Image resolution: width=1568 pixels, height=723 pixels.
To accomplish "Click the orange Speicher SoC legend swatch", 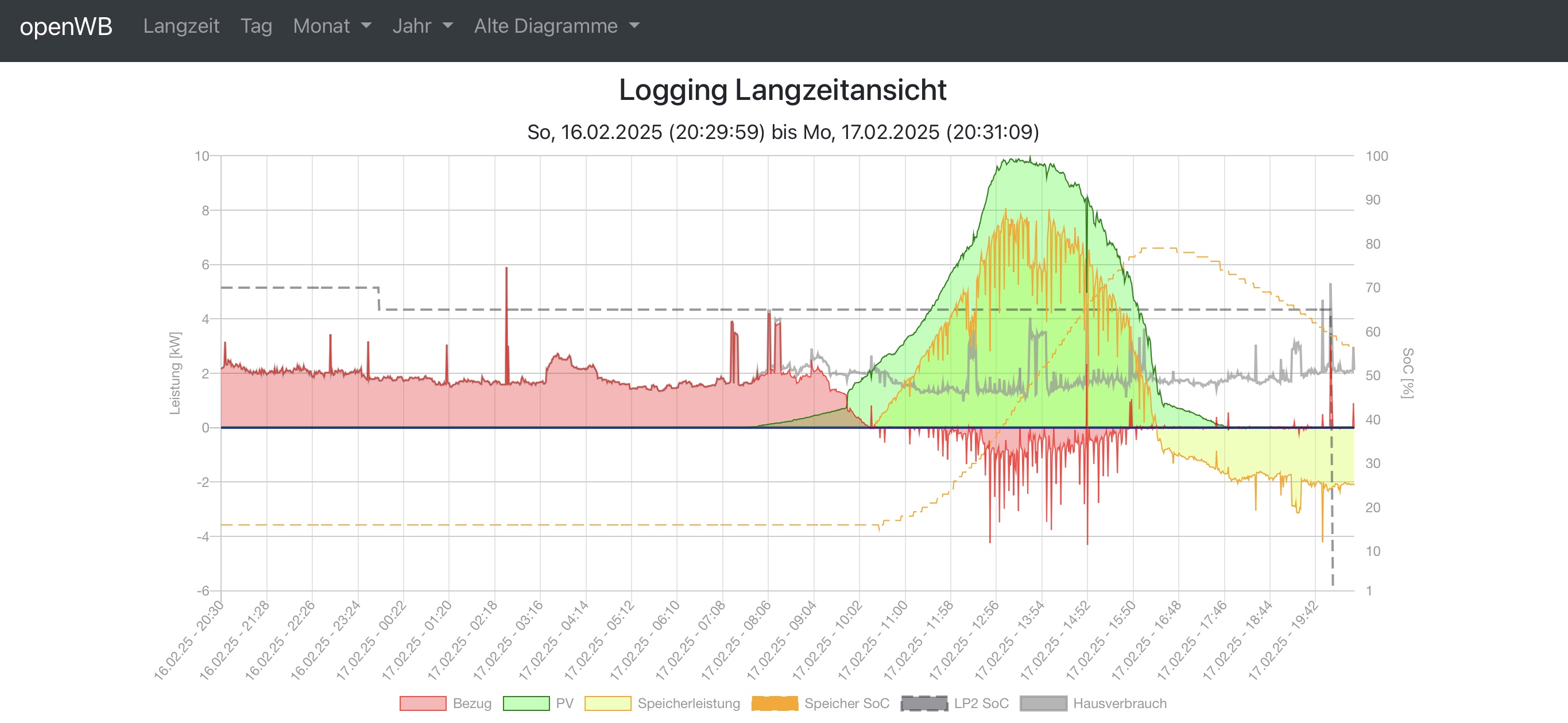I will point(775,703).
